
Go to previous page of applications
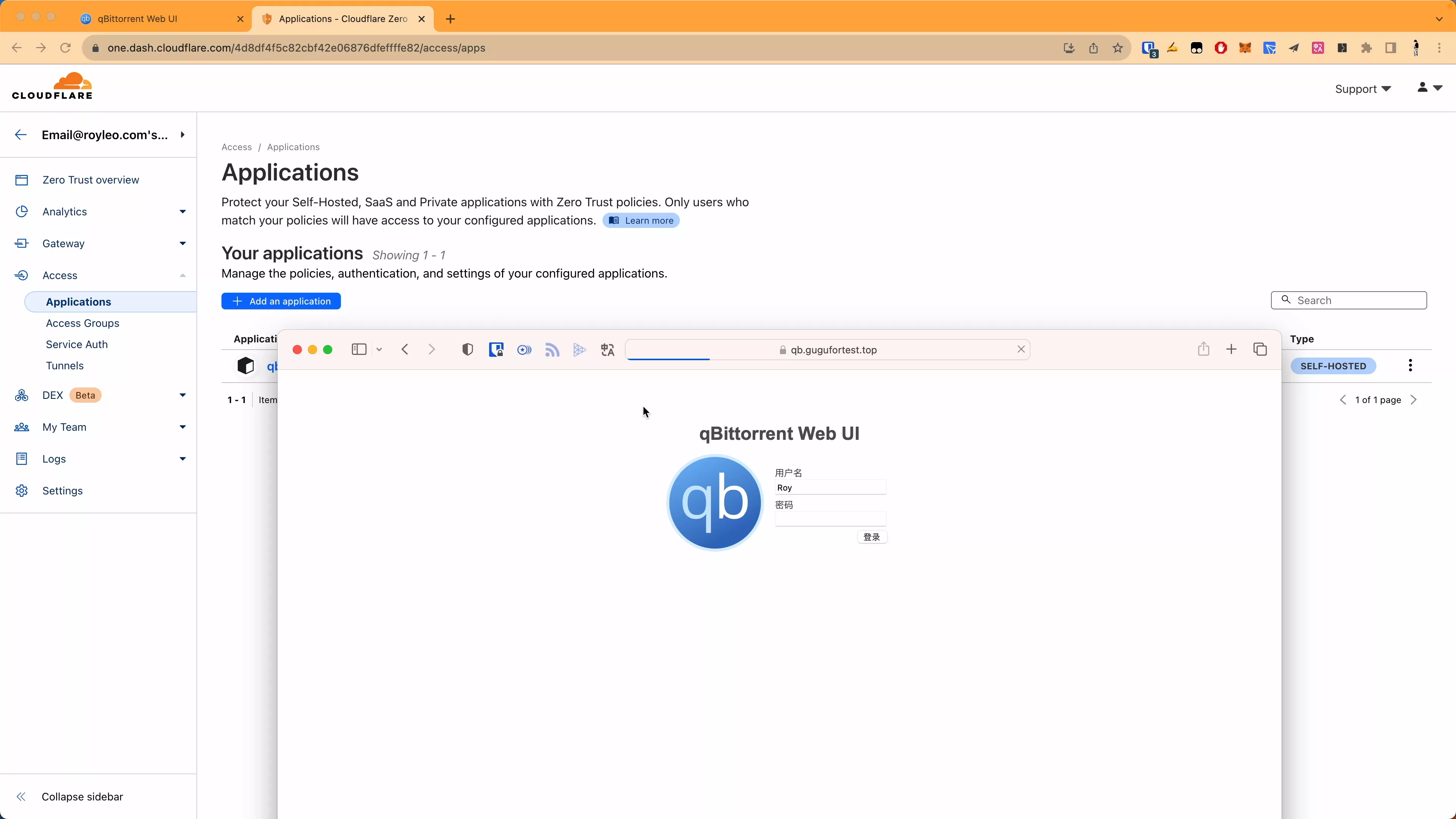(1343, 400)
